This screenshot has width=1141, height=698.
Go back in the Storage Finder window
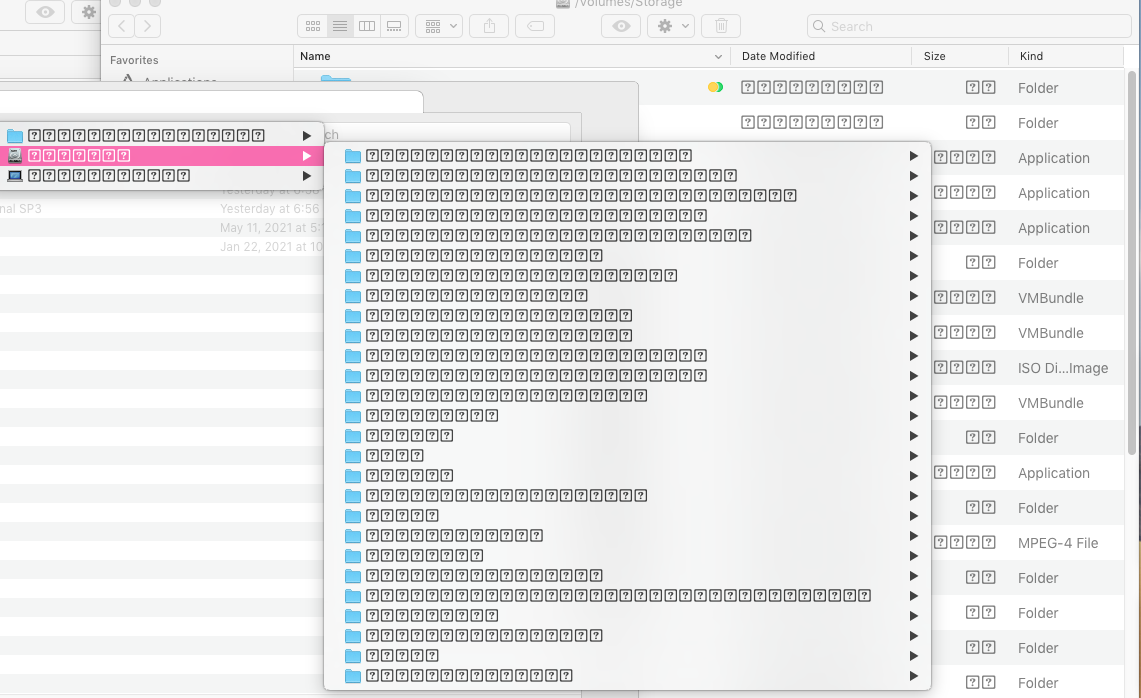coord(122,26)
